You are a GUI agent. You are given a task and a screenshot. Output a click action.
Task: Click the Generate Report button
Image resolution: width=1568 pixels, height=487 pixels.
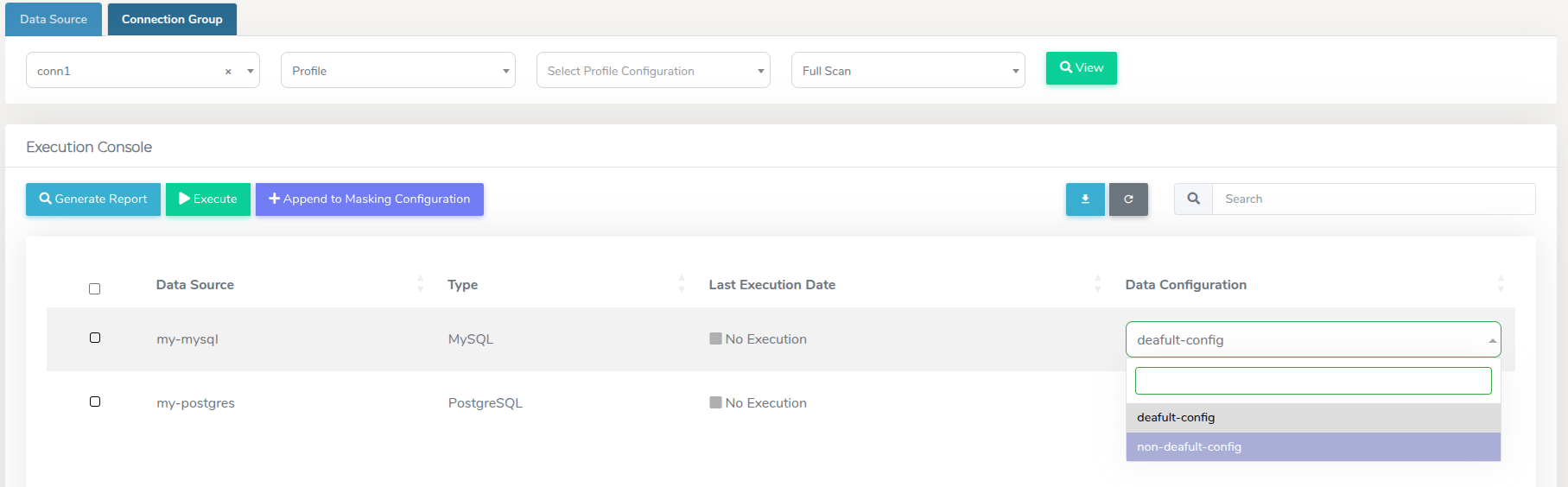coord(93,199)
